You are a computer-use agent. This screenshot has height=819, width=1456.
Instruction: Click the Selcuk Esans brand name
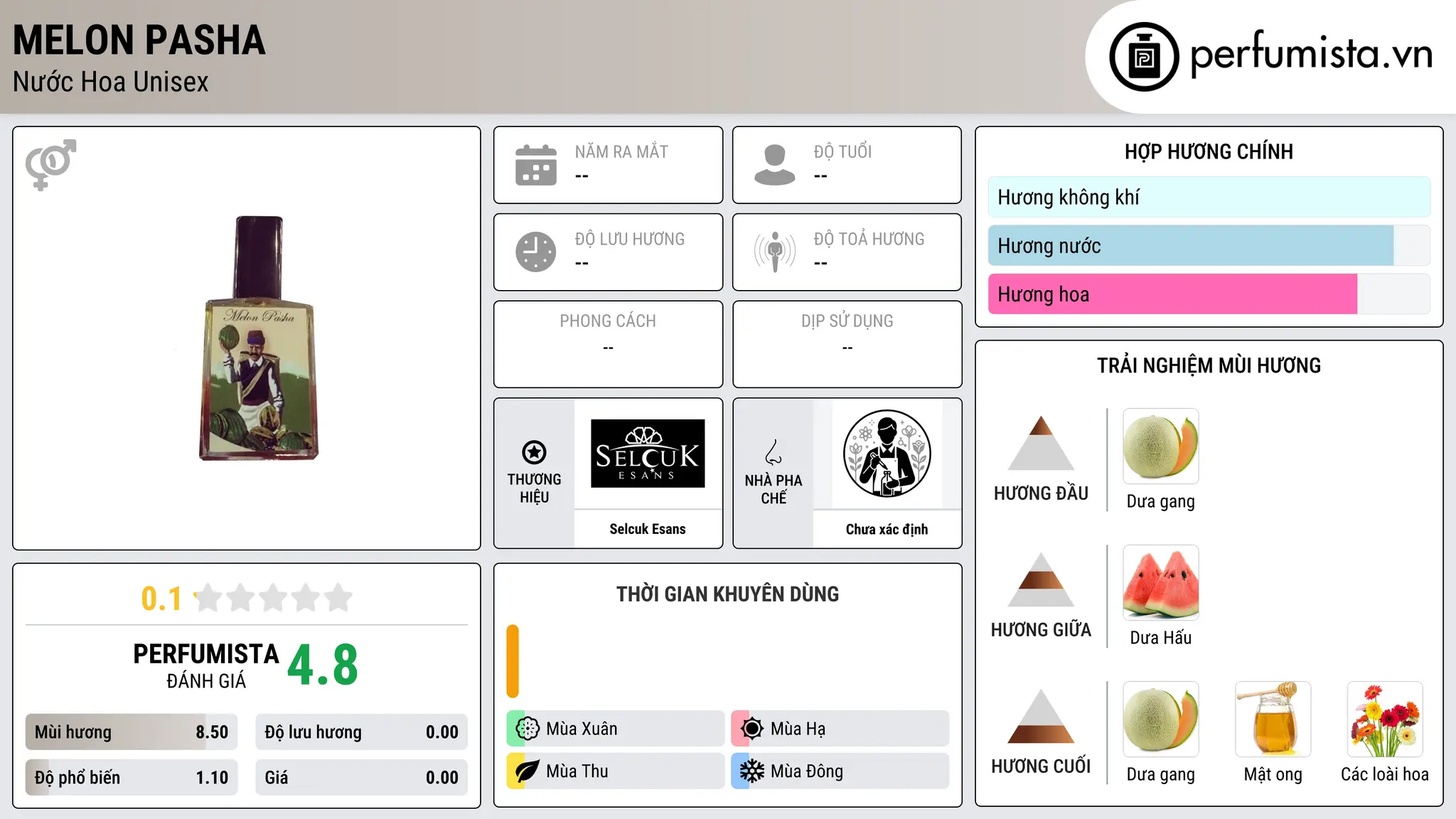coord(648,529)
